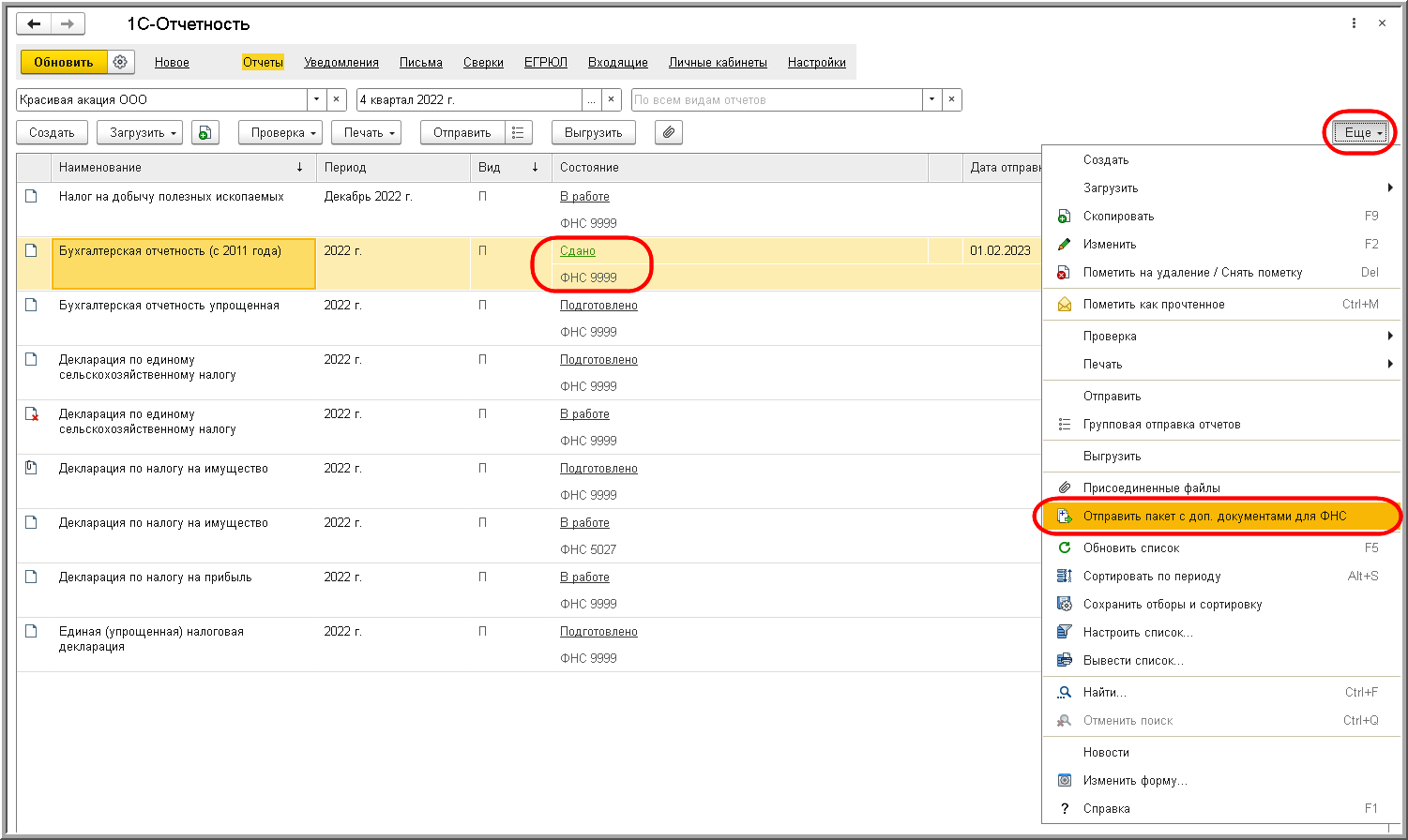Click the Выгрузить toolbar button
The width and height of the screenshot is (1408, 840).
(594, 133)
